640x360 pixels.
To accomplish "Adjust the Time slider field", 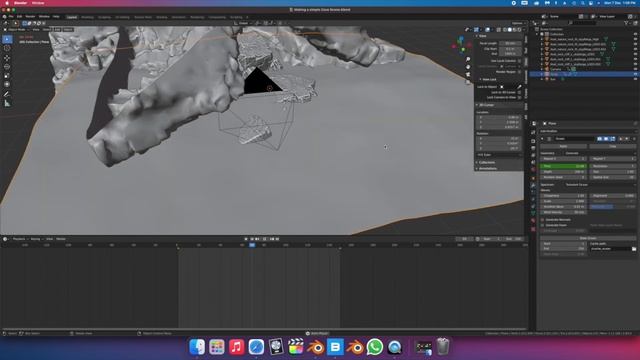I will [x=563, y=166].
